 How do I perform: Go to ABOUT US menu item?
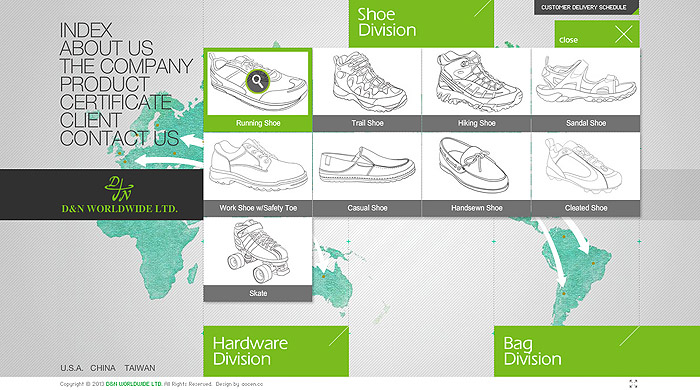click(106, 48)
